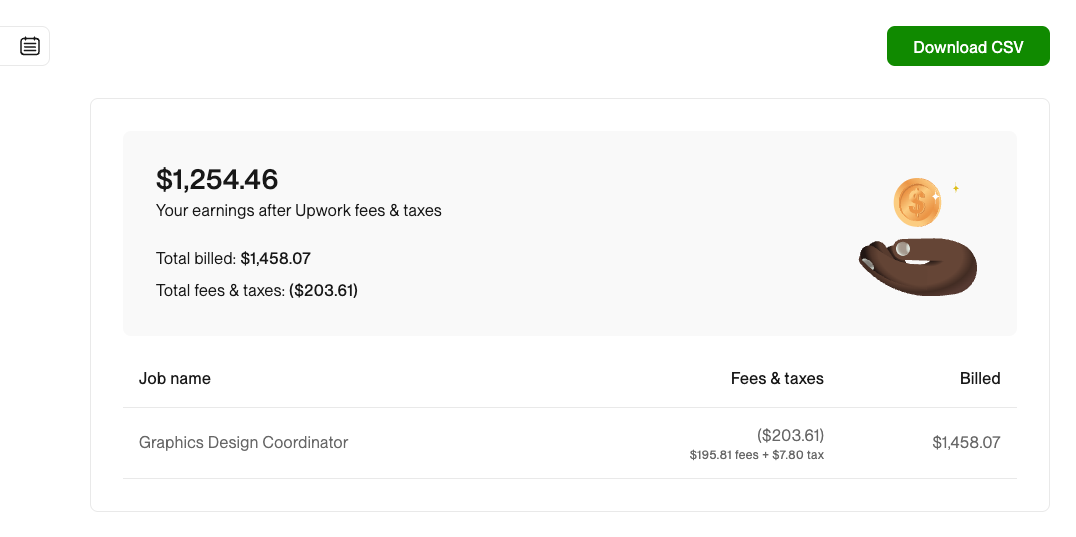Click the brown hand illustration
Viewport: 1076px width, 537px height.
pyautogui.click(x=930, y=268)
